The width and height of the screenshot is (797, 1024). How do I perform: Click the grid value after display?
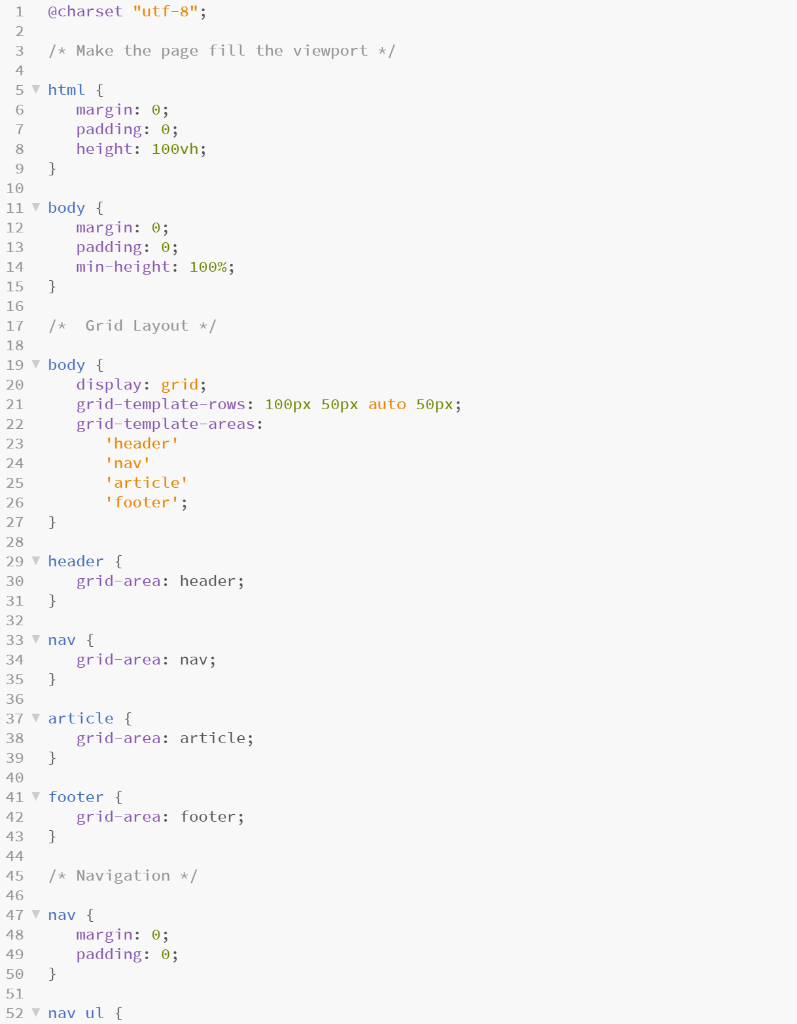(180, 385)
